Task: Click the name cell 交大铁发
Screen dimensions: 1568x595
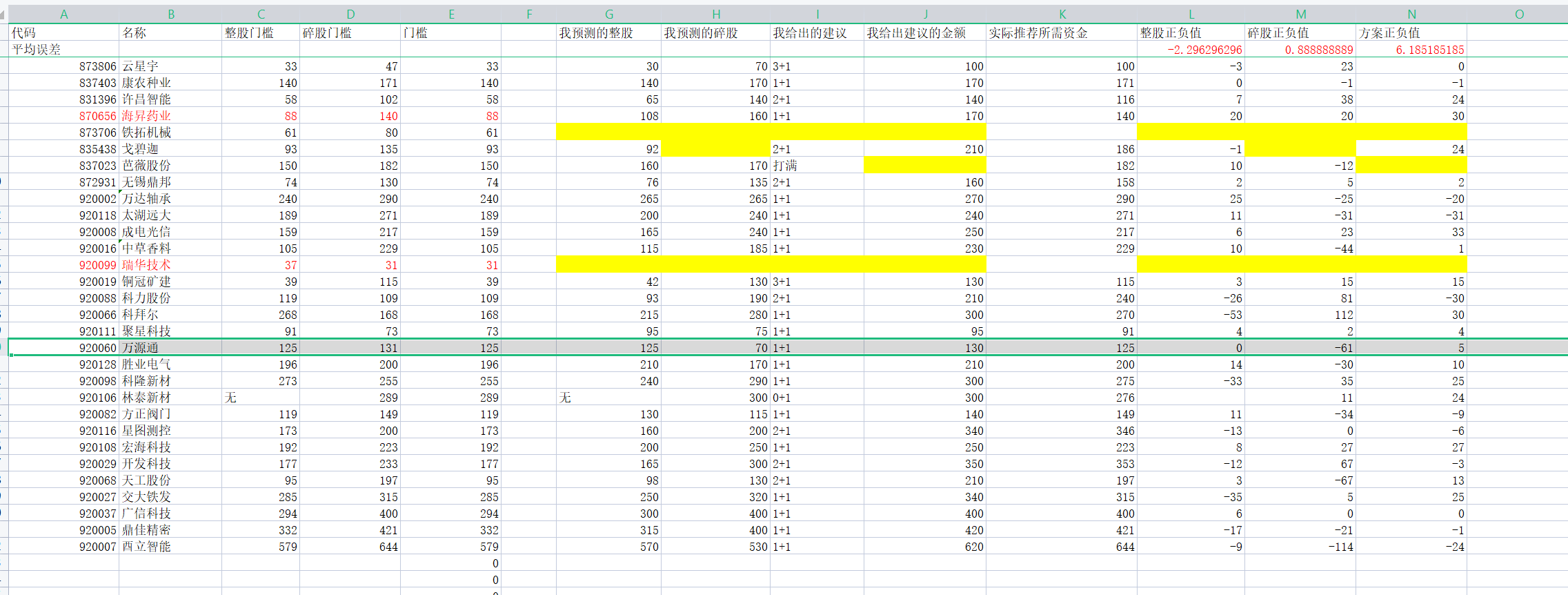Action: [x=170, y=497]
